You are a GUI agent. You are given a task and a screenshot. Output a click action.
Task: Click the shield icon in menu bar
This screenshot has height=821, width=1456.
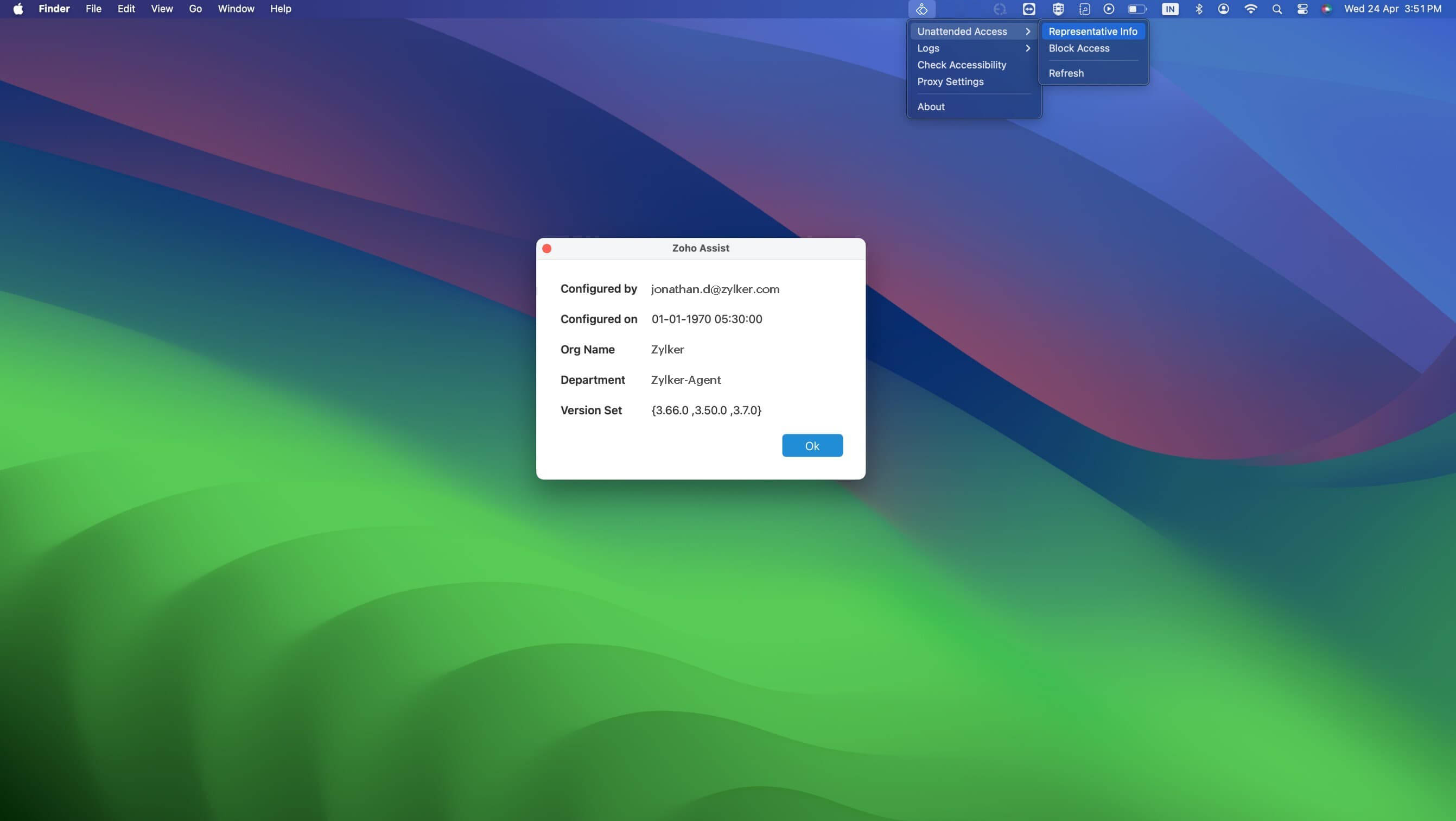(1058, 9)
